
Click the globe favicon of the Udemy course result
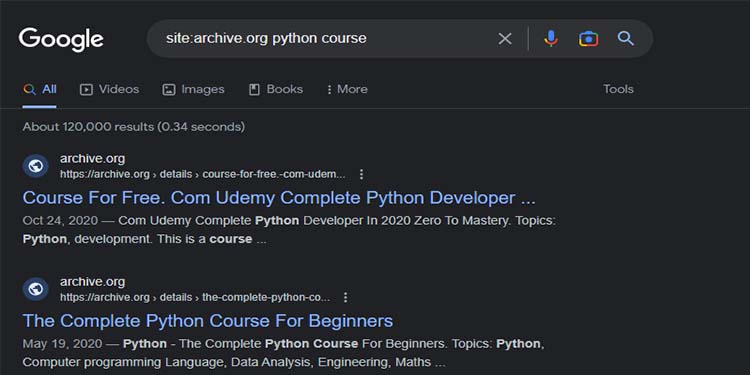(x=35, y=166)
